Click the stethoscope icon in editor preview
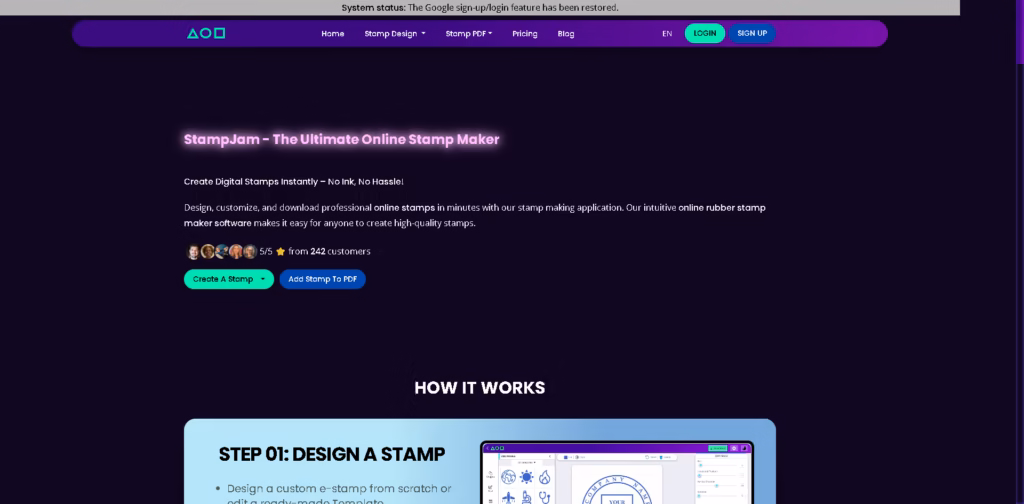Image resolution: width=1024 pixels, height=504 pixels. 545,498
